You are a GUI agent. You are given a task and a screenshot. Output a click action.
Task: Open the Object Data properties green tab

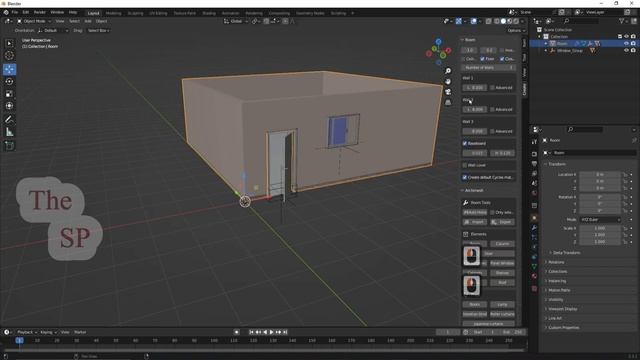534,267
